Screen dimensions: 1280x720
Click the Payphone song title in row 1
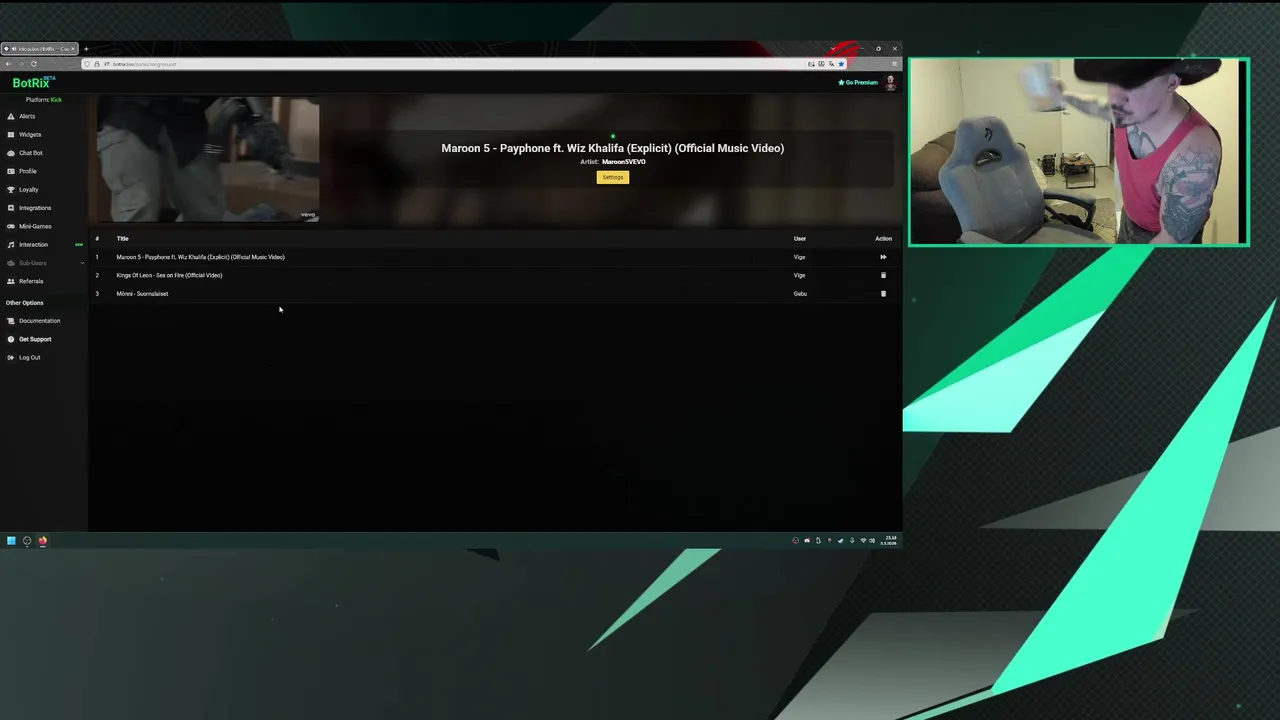click(200, 257)
